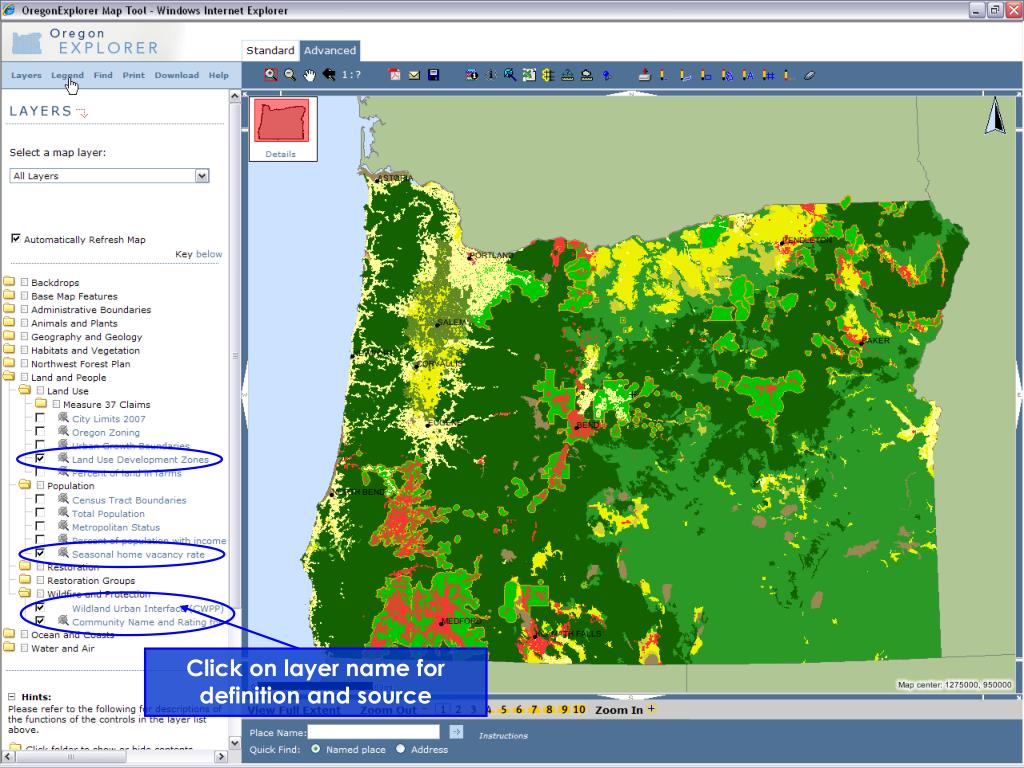1024x768 pixels.
Task: Activate the Pan hand tool
Action: click(x=310, y=75)
